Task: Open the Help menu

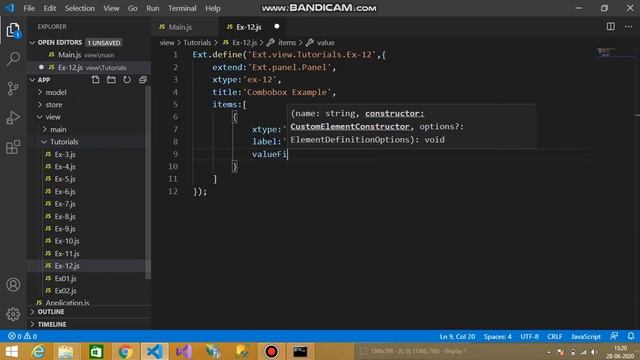Action: click(213, 8)
